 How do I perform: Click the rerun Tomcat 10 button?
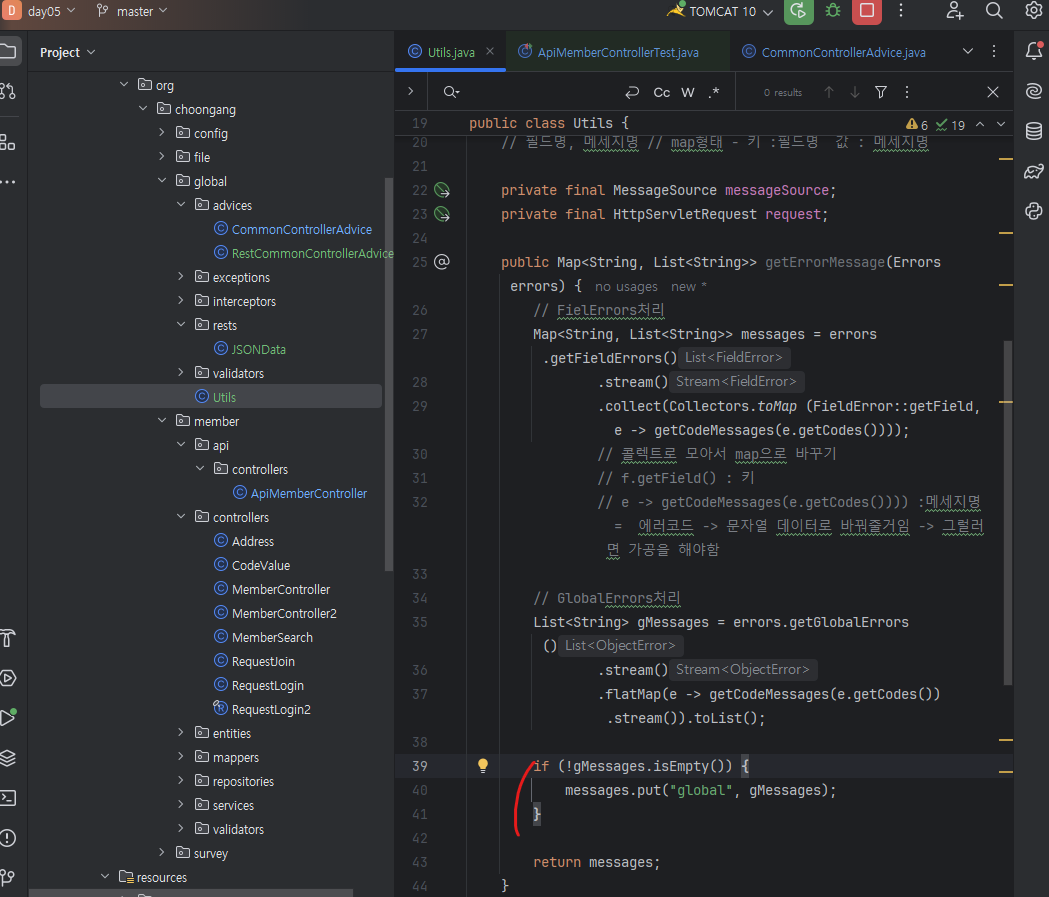point(798,11)
